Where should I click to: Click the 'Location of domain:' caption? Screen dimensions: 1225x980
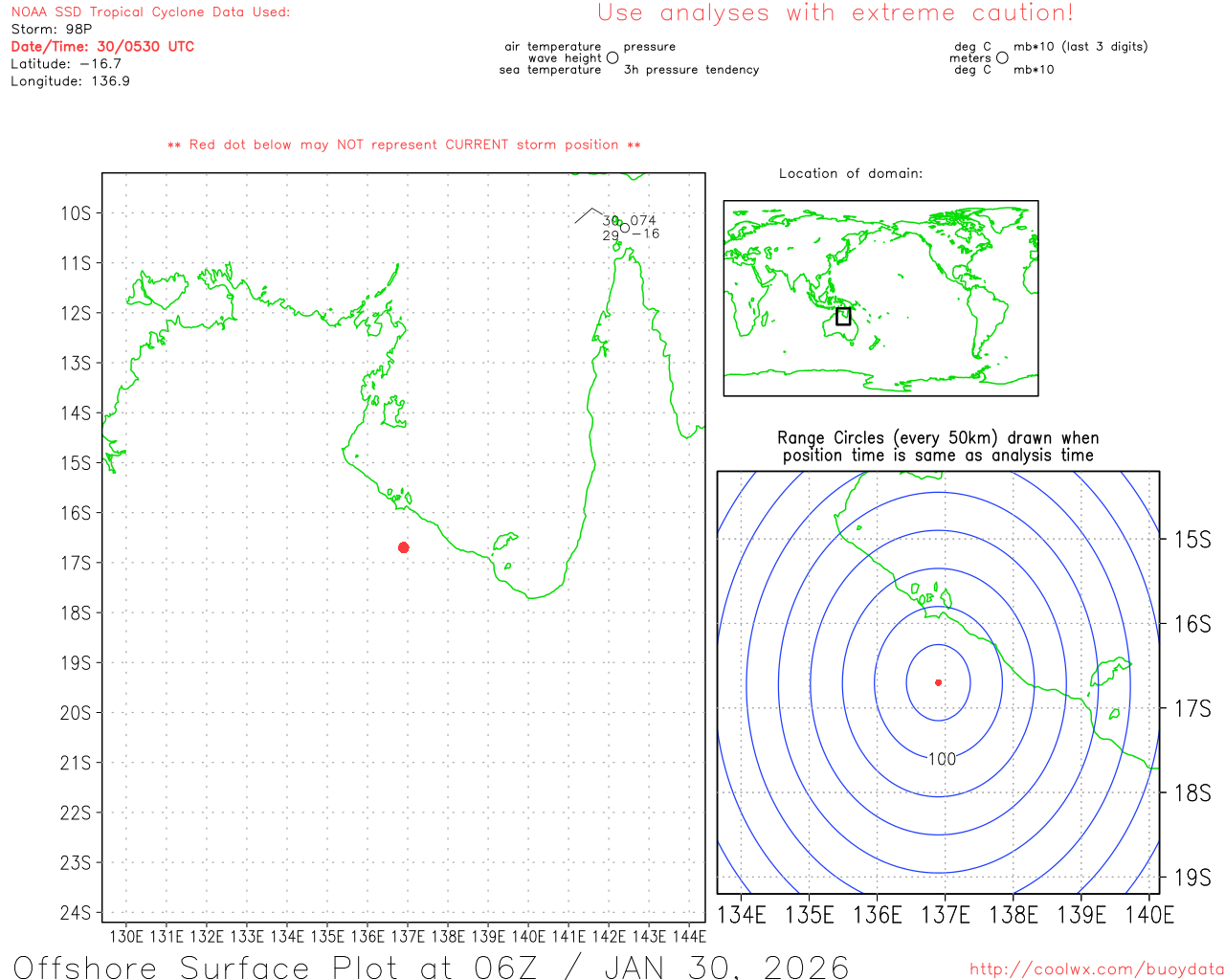coord(851,173)
